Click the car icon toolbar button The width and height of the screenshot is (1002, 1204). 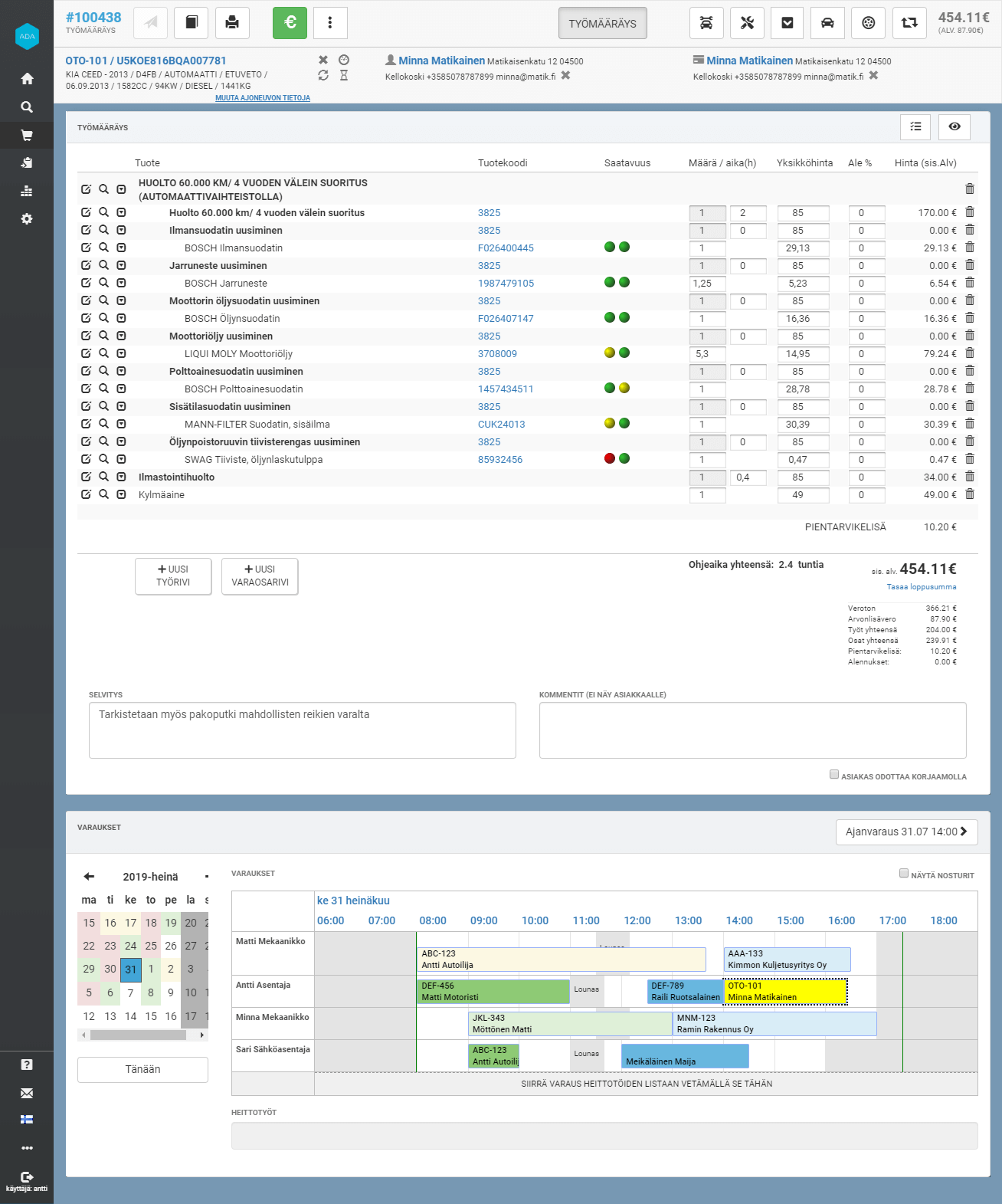(x=827, y=23)
